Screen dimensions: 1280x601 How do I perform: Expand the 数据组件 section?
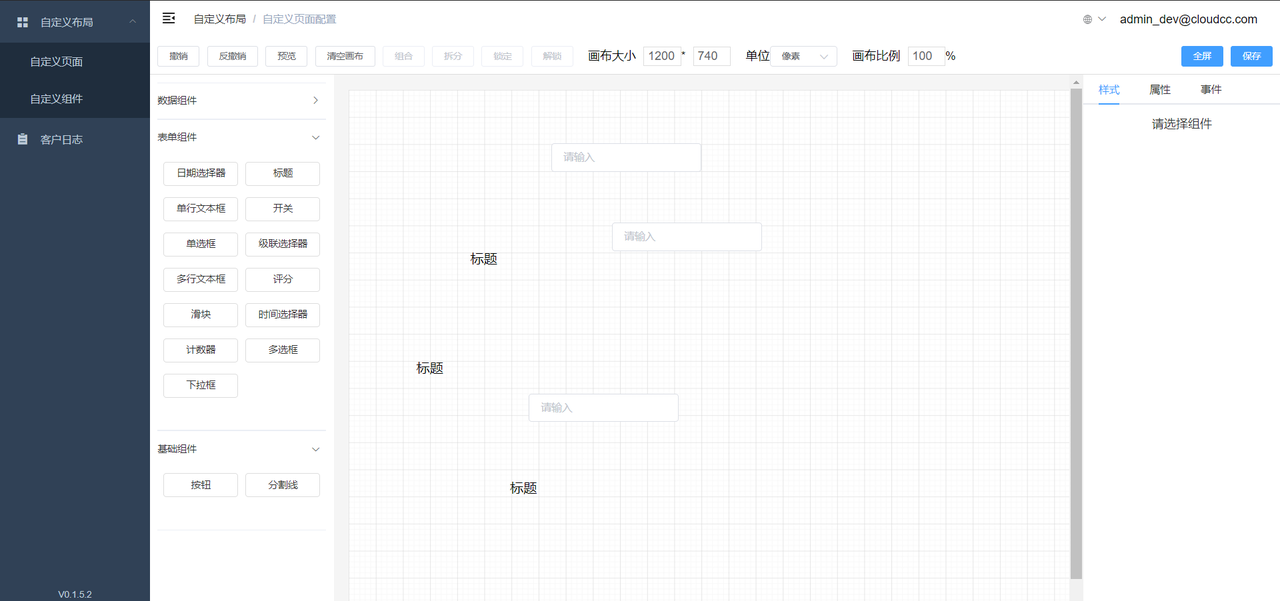pyautogui.click(x=315, y=100)
